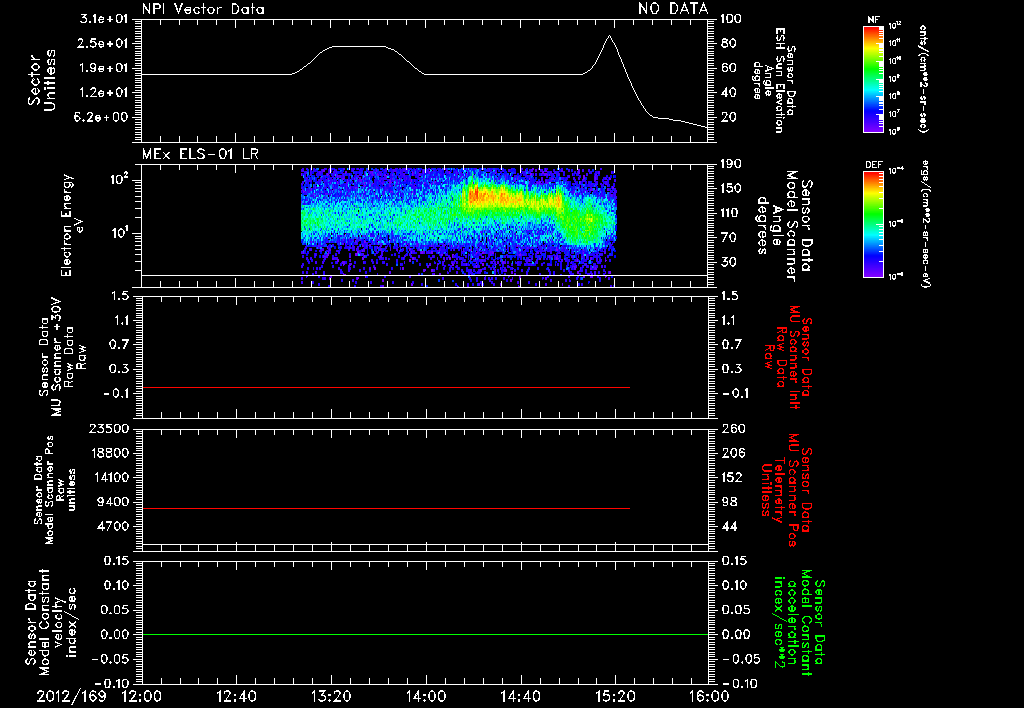Screen dimensions: 1024x708
Task: Click the 'Model Scanner Pos Raw' axis title
Action: pos(55,490)
